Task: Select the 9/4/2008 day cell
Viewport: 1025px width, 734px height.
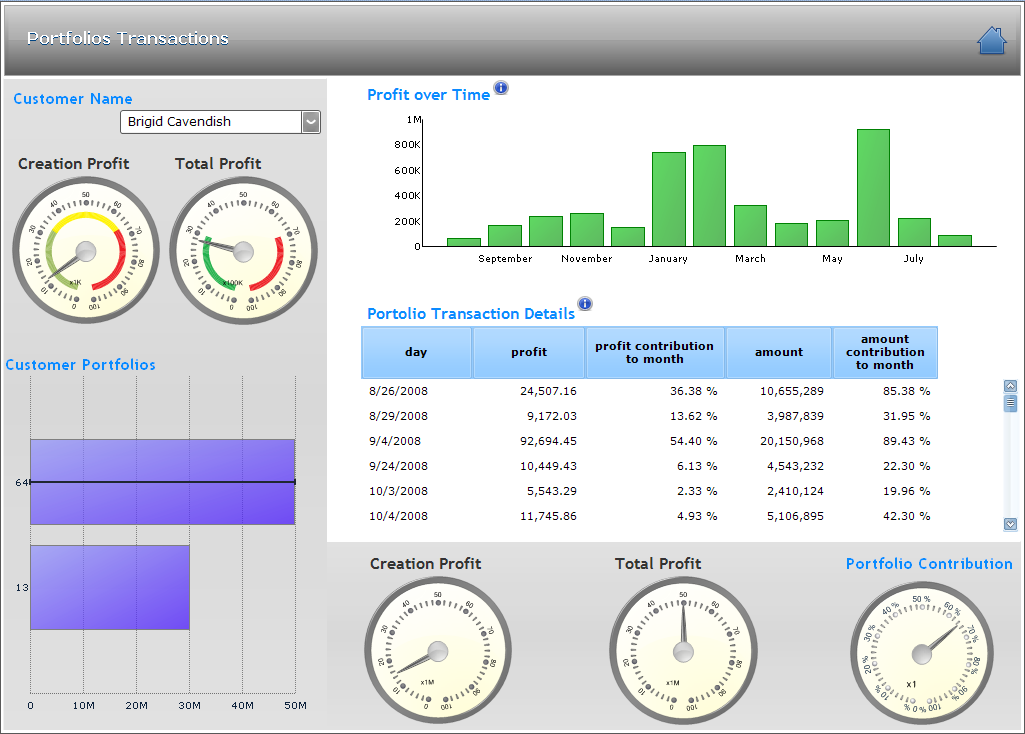Action: [x=395, y=441]
